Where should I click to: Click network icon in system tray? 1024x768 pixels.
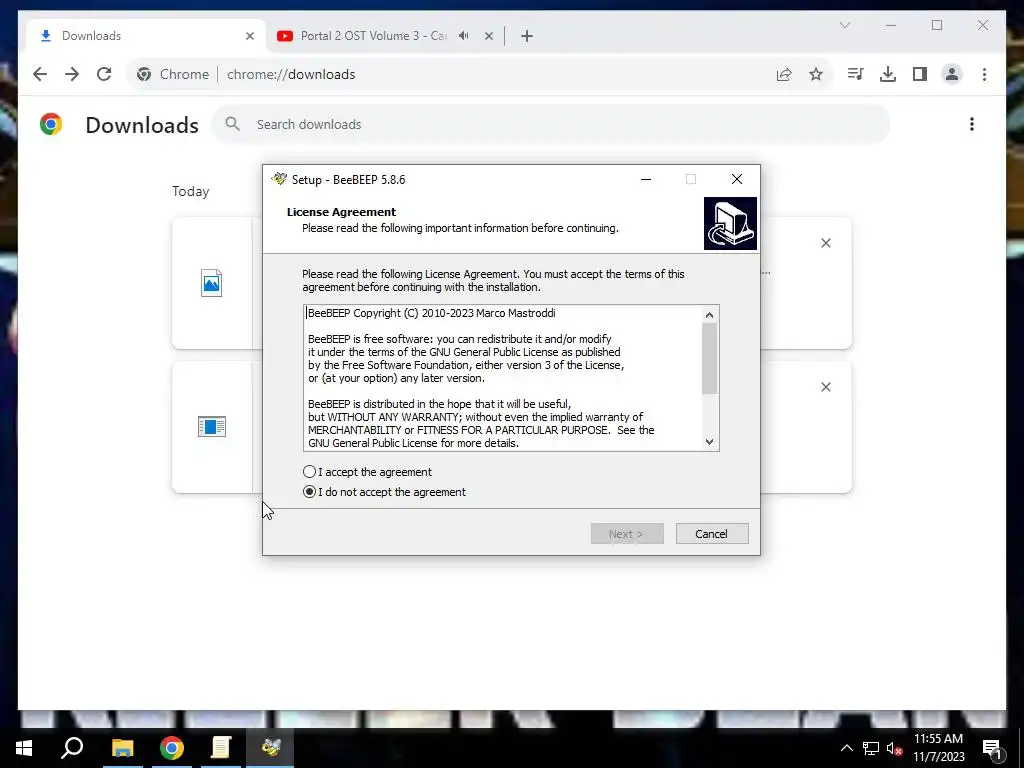(x=871, y=748)
